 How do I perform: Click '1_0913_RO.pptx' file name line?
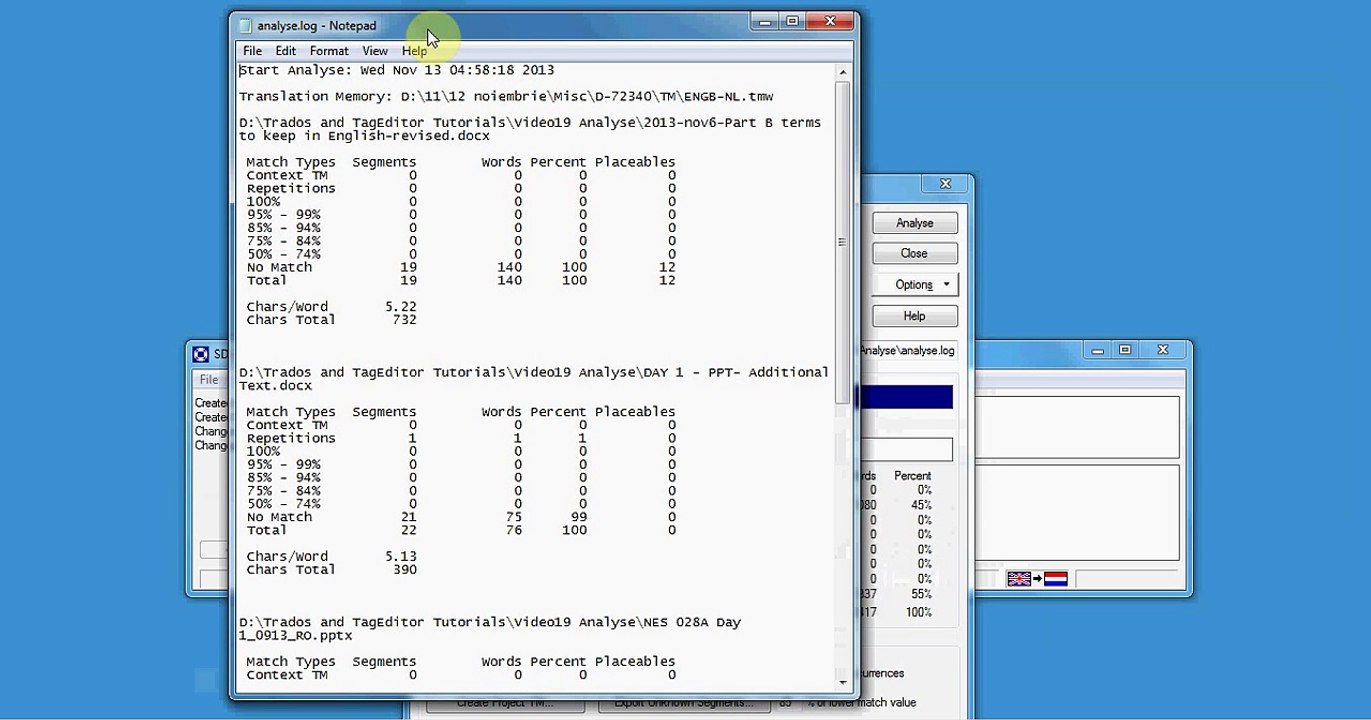point(295,636)
